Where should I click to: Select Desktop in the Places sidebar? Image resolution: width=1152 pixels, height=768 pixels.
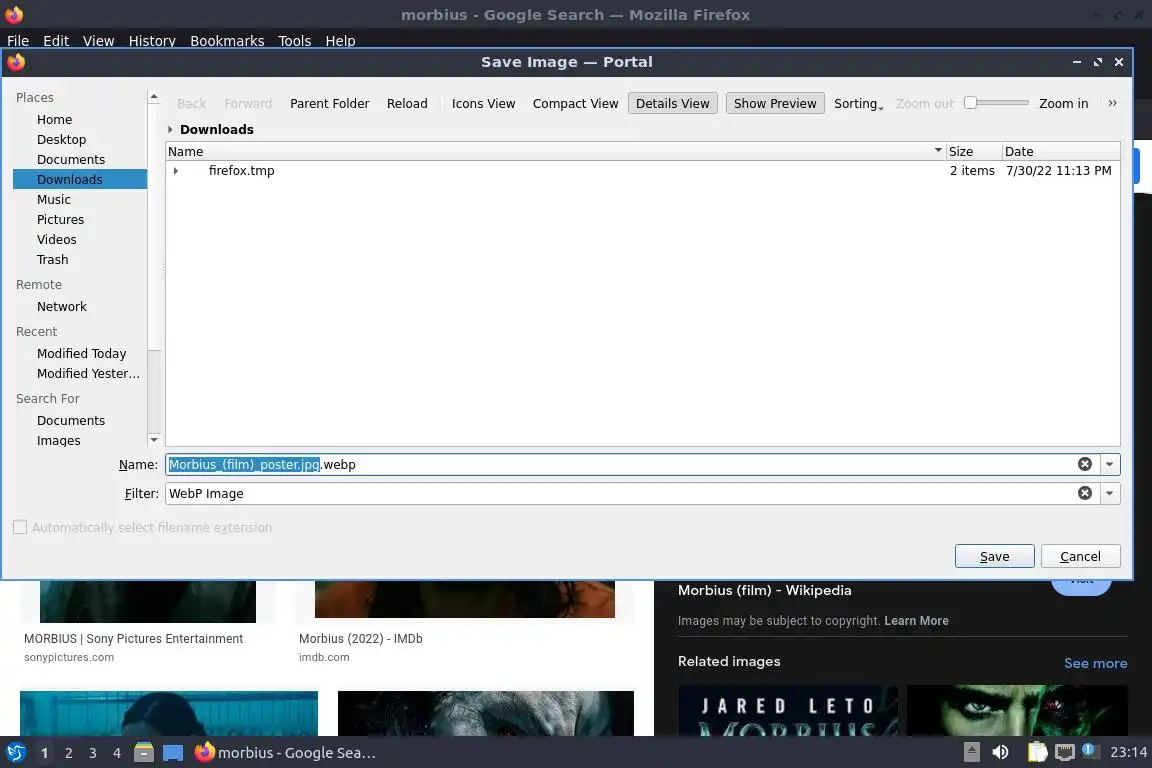(x=80, y=139)
